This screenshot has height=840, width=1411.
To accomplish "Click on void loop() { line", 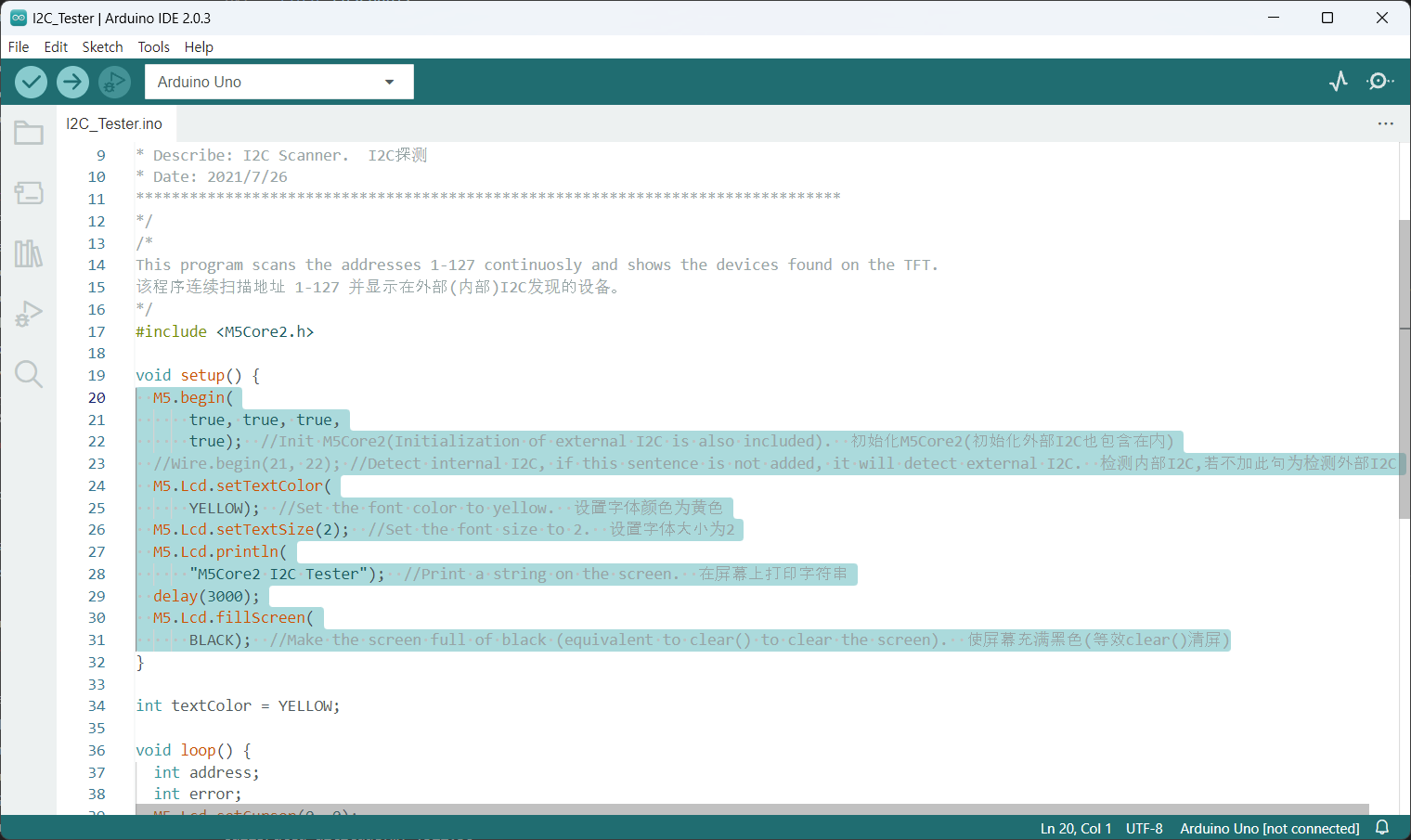I will (x=193, y=750).
